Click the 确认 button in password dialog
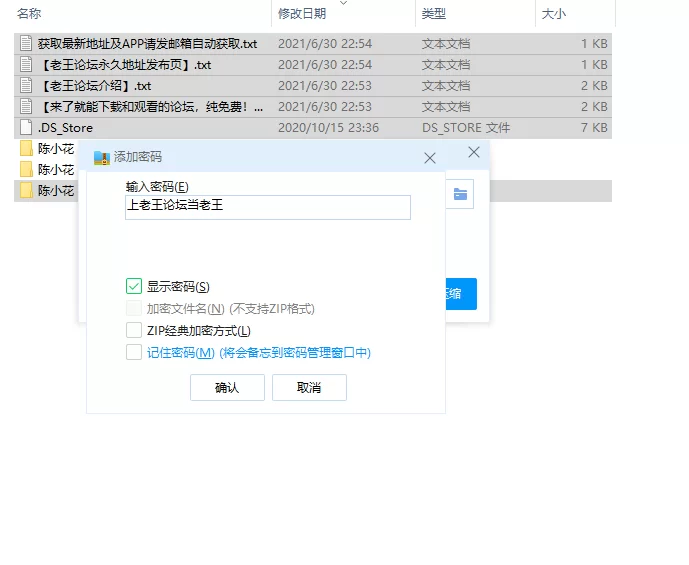689x565 pixels. pos(227,388)
